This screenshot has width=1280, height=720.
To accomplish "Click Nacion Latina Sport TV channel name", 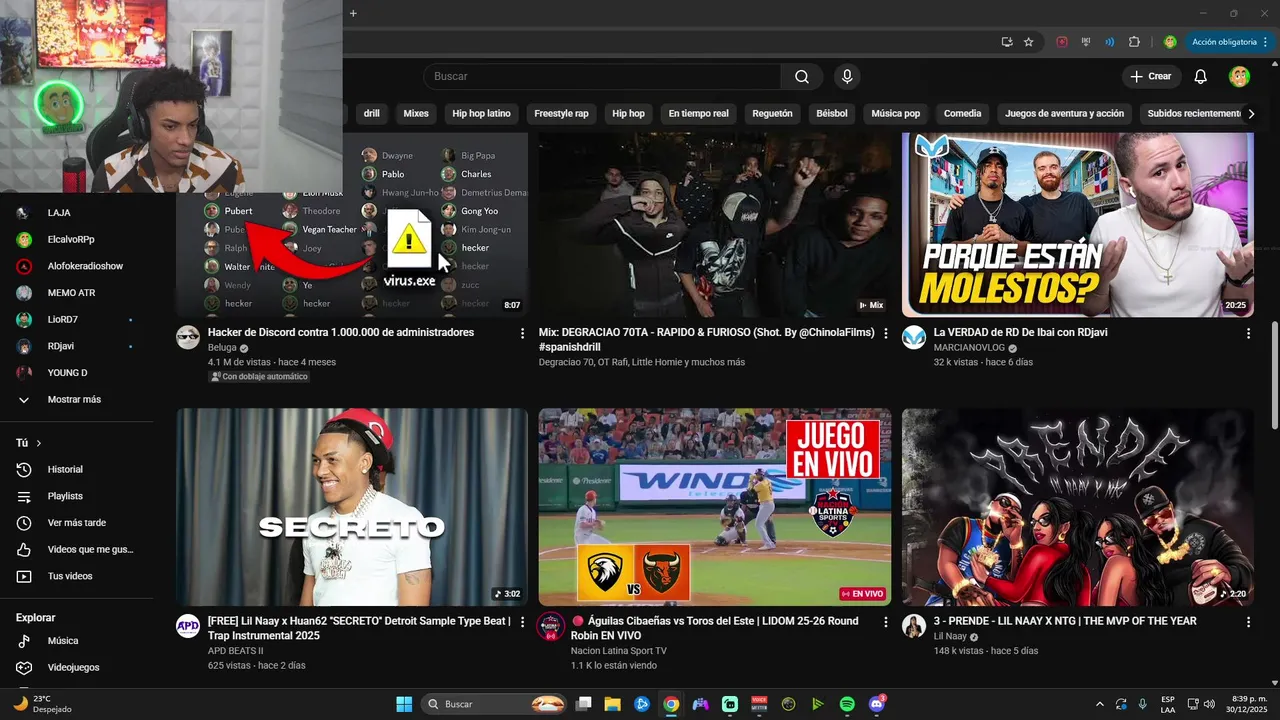I will pyautogui.click(x=618, y=651).
